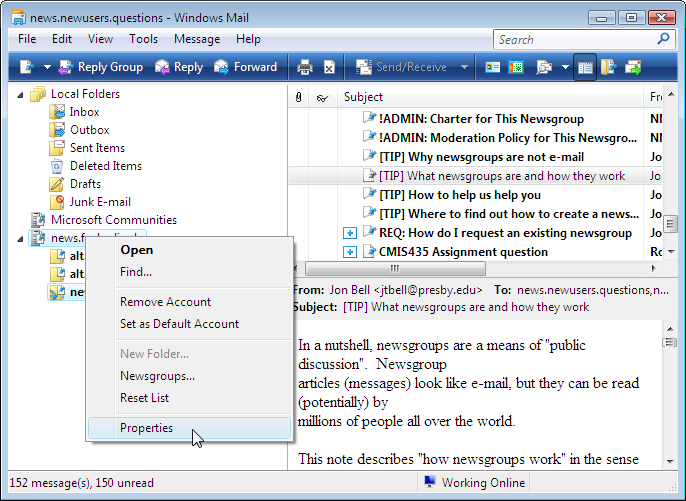Choose Properties in the context menu
This screenshot has width=686, height=501.
tap(146, 428)
